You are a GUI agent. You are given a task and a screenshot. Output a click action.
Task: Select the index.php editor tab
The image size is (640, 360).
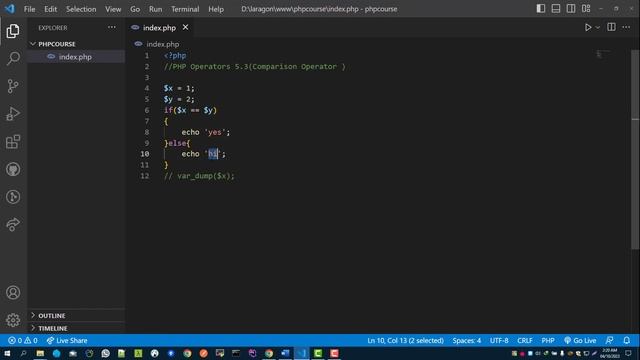pyautogui.click(x=159, y=28)
